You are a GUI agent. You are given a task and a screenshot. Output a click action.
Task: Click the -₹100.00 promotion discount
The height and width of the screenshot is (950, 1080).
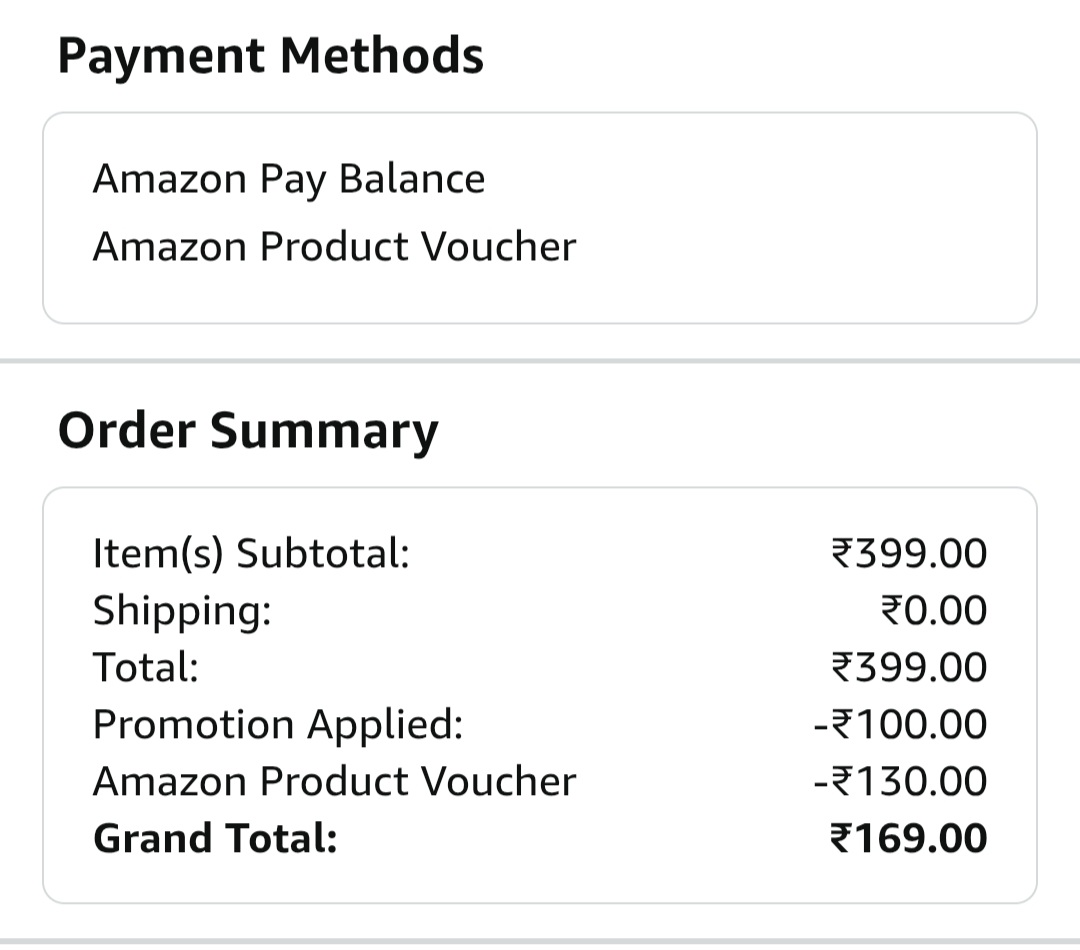pos(901,723)
